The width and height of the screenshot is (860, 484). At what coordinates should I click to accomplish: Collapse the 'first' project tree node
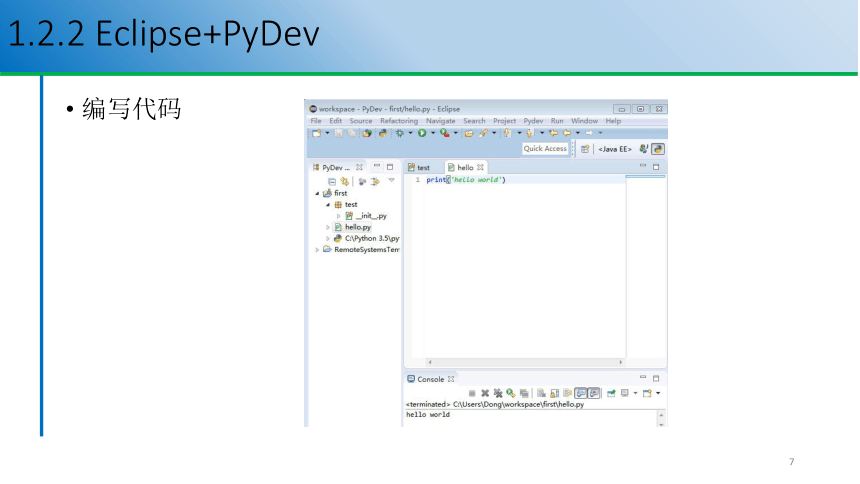pos(317,193)
